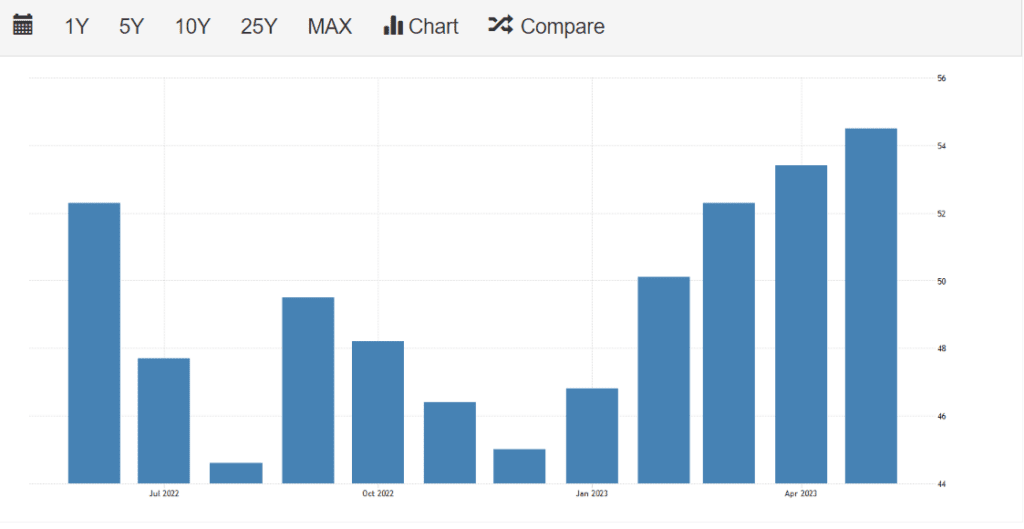Click the shortest bar near 44.6

236,473
